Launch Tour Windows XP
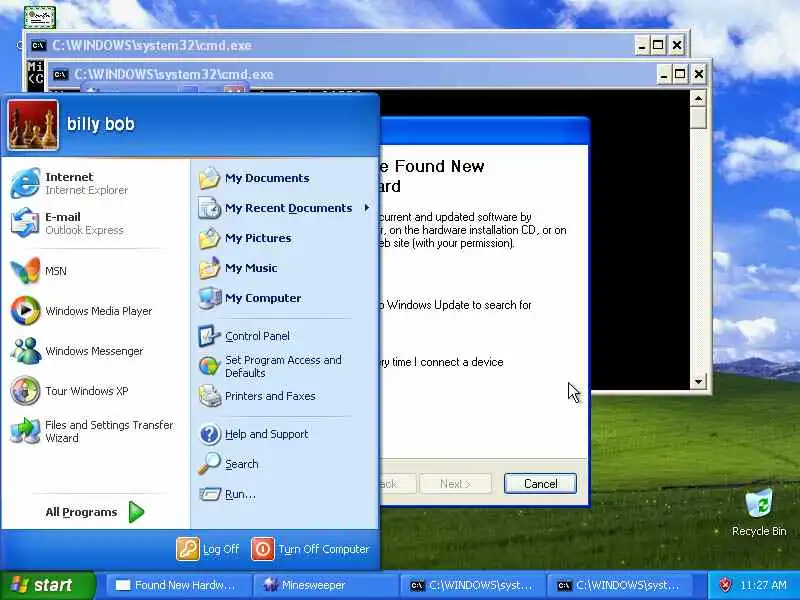800x600 pixels. [x=95, y=391]
